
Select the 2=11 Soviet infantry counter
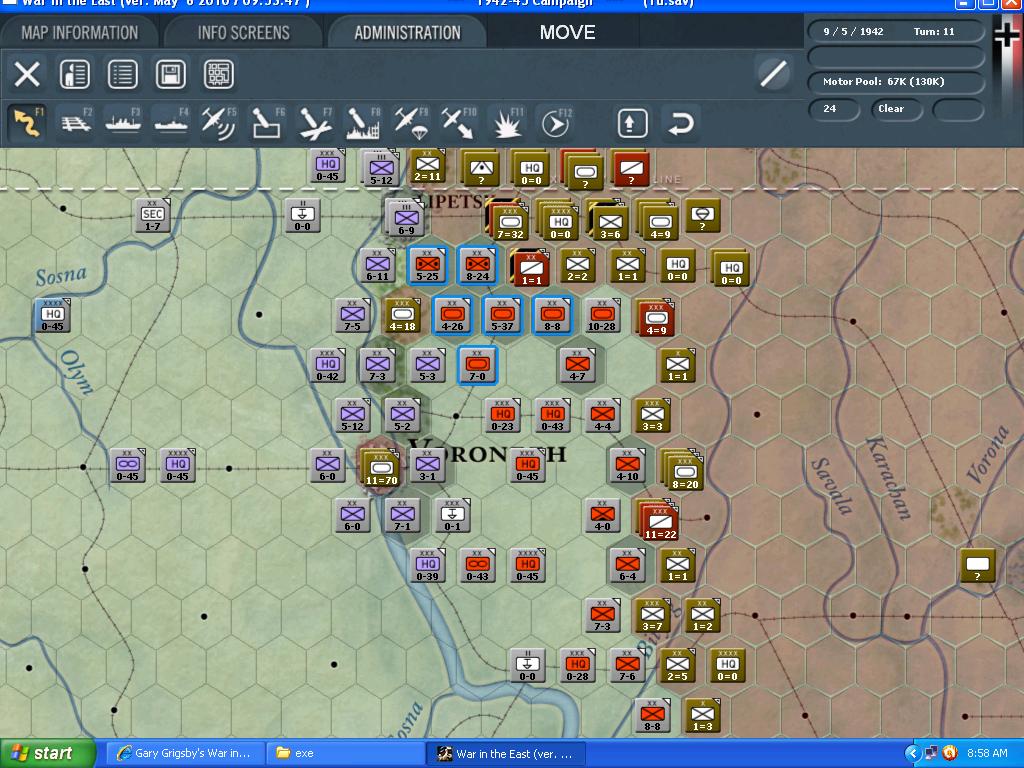tap(427, 166)
